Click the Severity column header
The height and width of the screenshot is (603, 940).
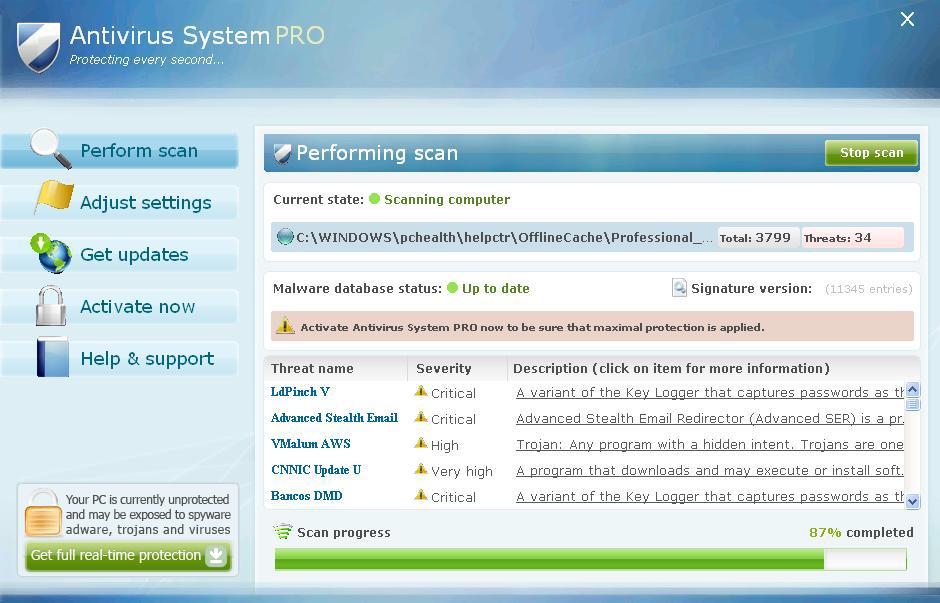457,369
